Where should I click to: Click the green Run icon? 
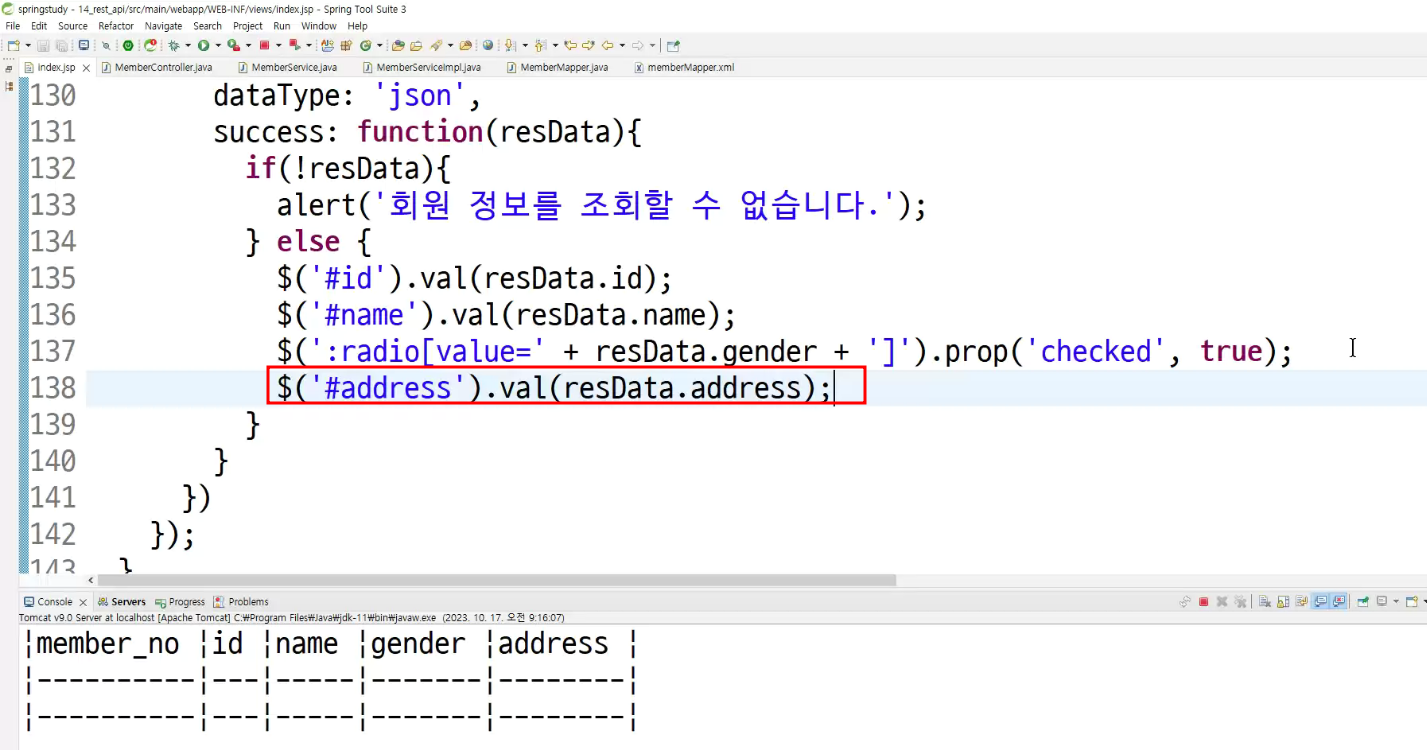pyautogui.click(x=203, y=45)
